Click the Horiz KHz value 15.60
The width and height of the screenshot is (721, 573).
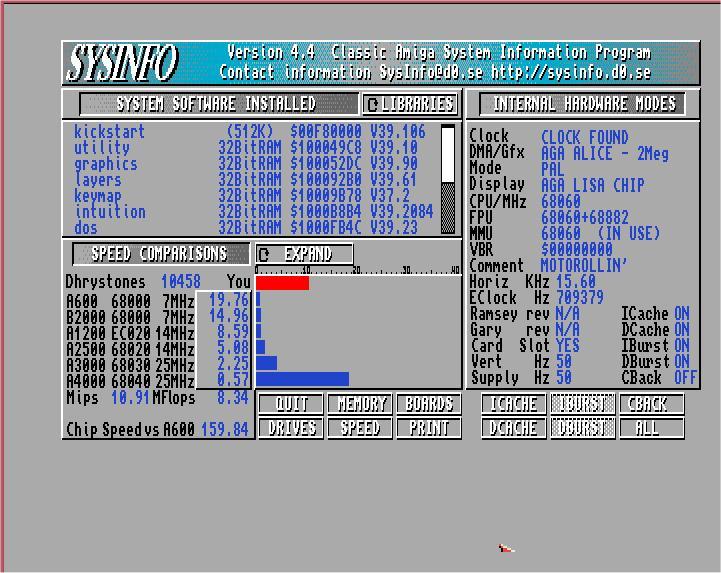pos(576,281)
